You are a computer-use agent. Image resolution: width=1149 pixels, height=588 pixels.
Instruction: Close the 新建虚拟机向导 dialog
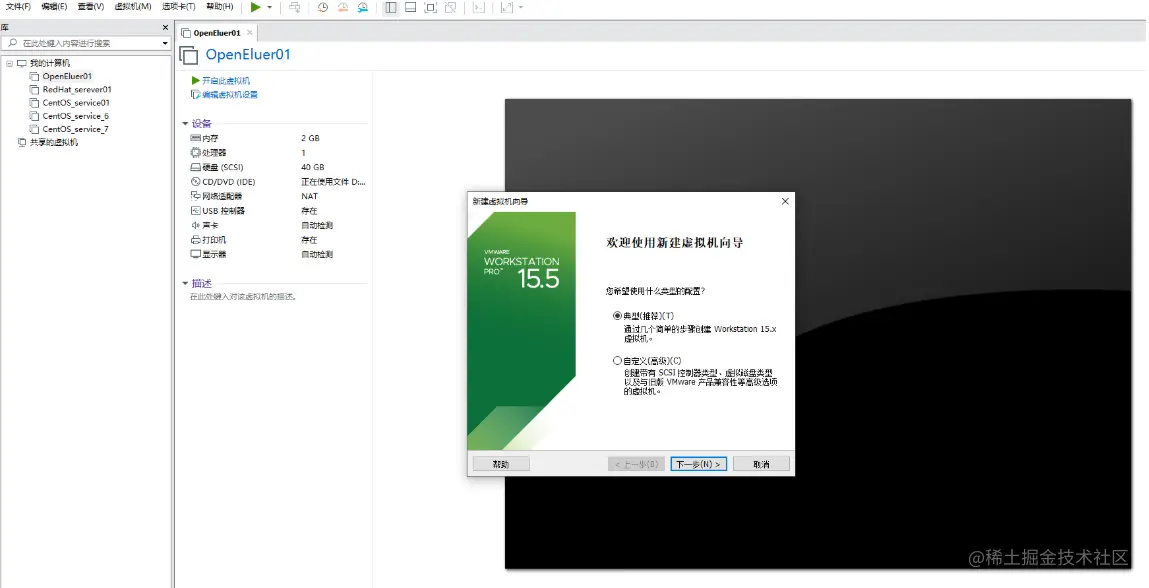tap(785, 201)
